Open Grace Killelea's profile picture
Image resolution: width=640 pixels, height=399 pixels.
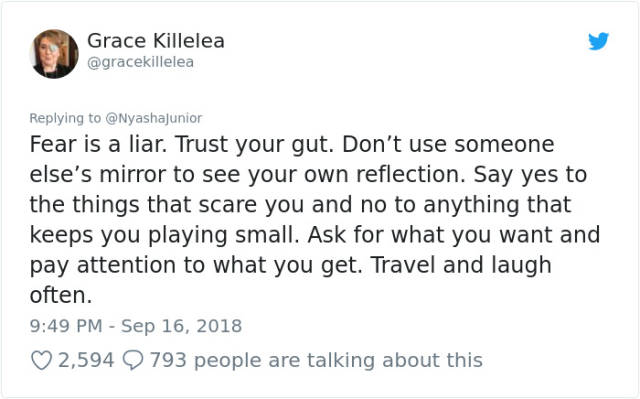pos(54,54)
